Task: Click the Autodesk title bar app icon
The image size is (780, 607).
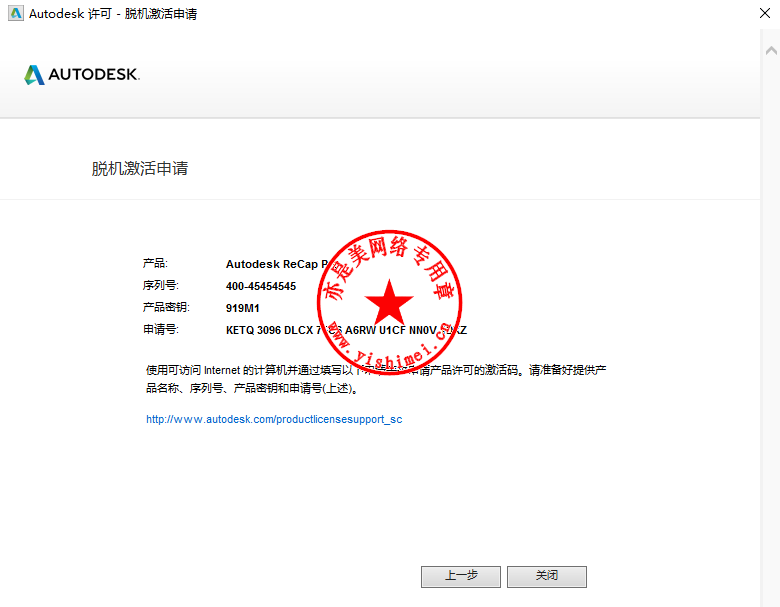Action: coord(16,13)
